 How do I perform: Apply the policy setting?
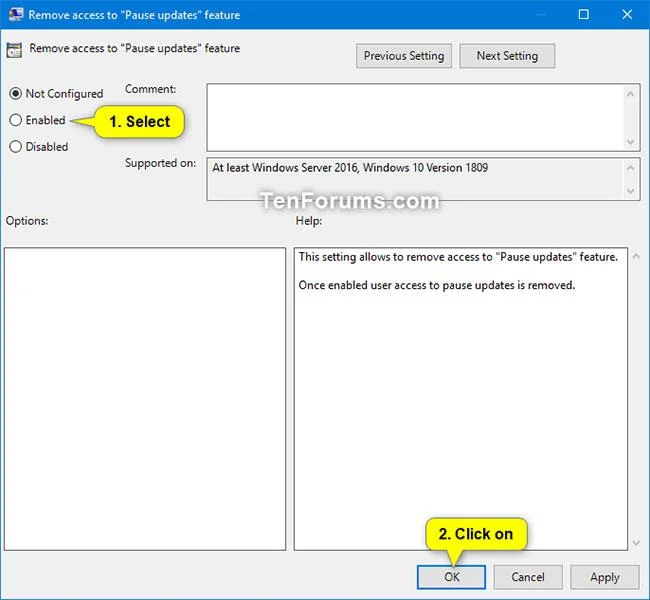click(605, 577)
